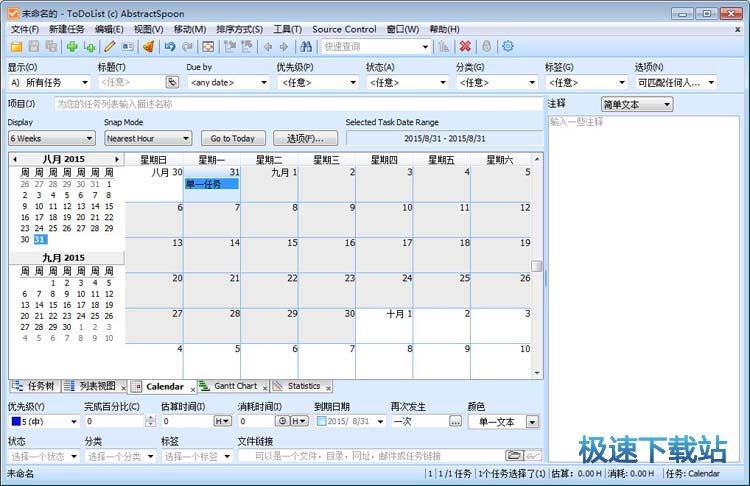Click the undo arrow toolbar icon
This screenshot has width=750, height=486.
click(169, 46)
